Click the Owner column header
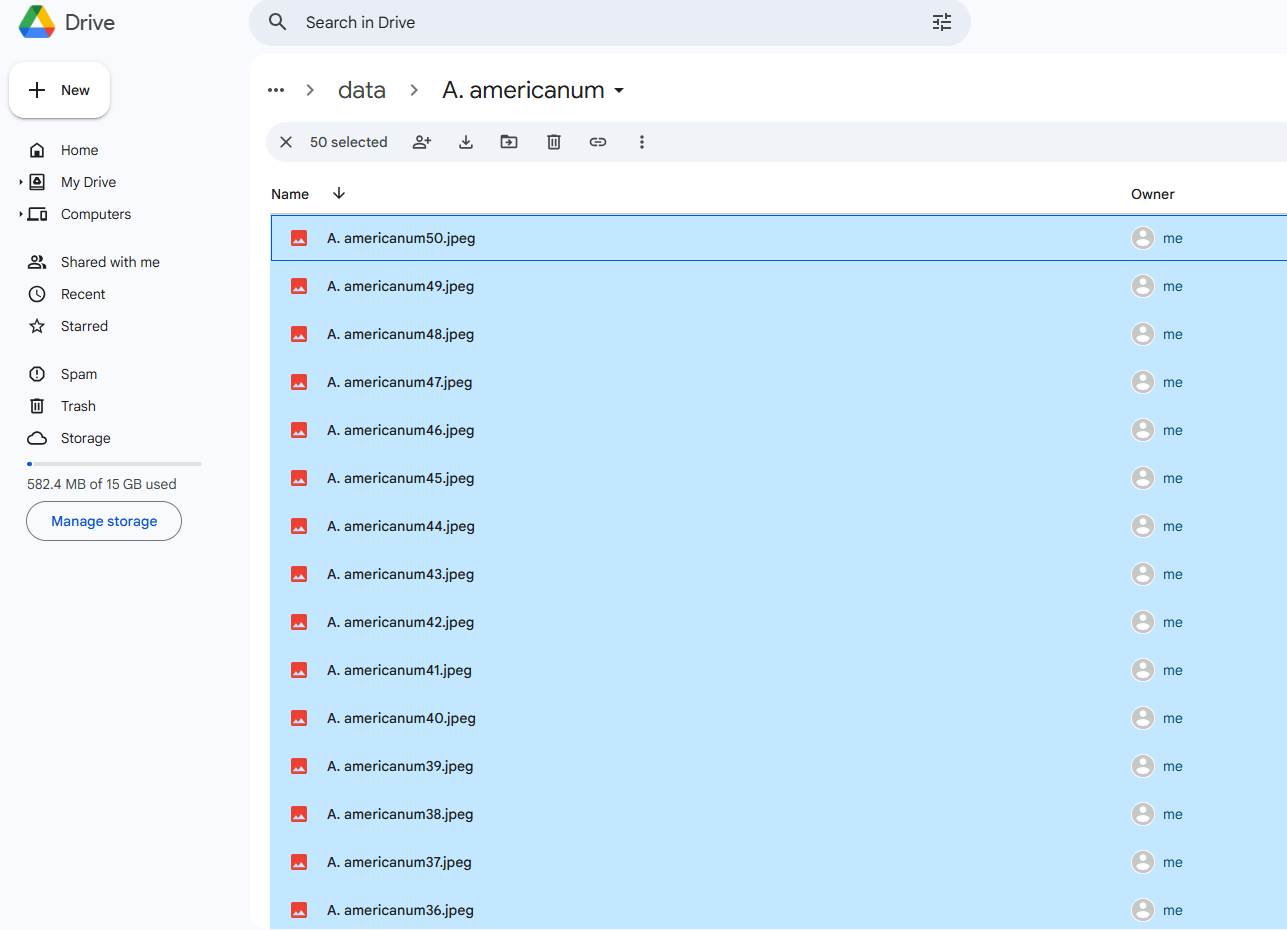Screen dimensions: 1287x930 coord(1153,194)
